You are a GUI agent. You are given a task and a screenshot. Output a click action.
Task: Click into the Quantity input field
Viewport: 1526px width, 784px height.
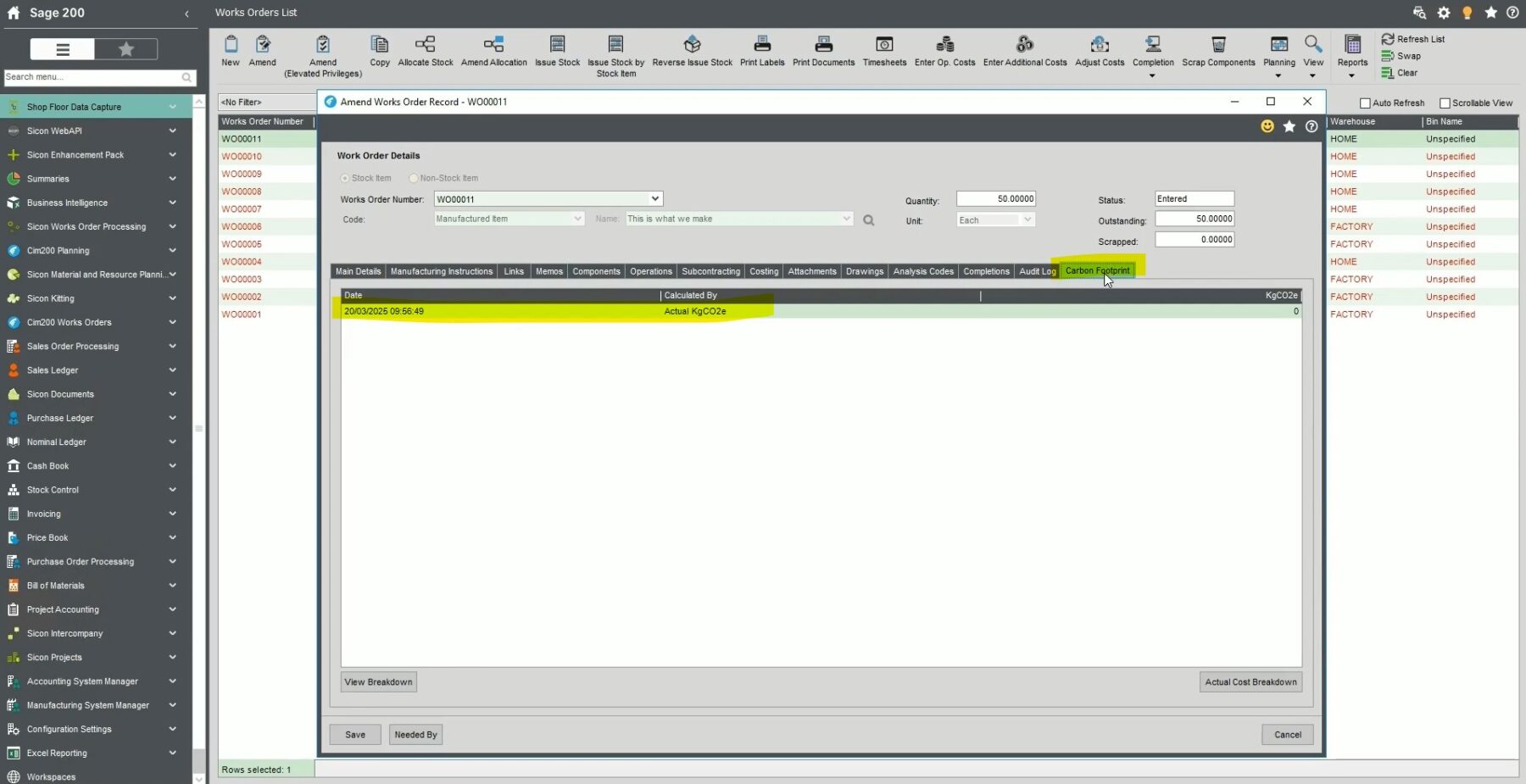tap(995, 199)
